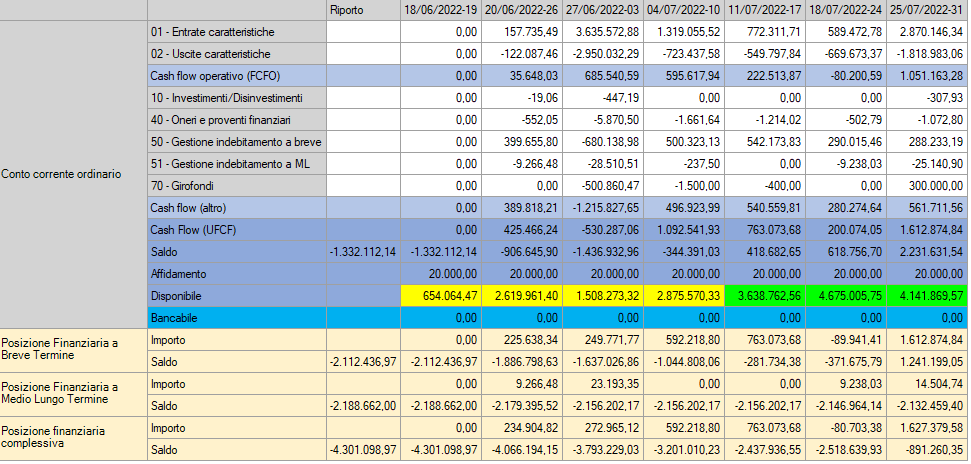
Task: Select Affidamento row label
Action: click(x=237, y=274)
